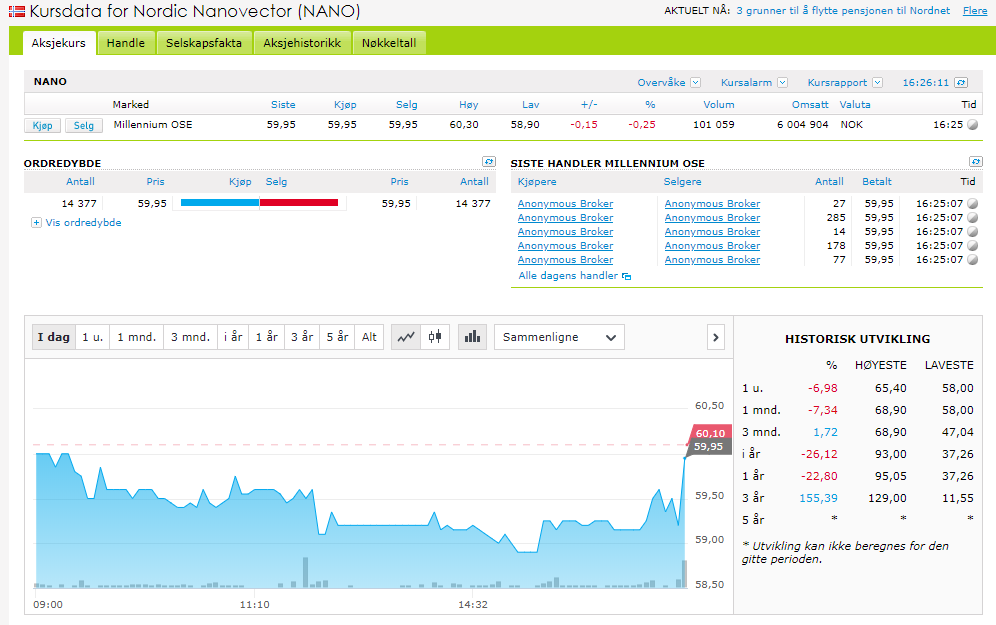This screenshot has height=625, width=996.
Task: Switch chart to candlestick view
Action: point(435,337)
